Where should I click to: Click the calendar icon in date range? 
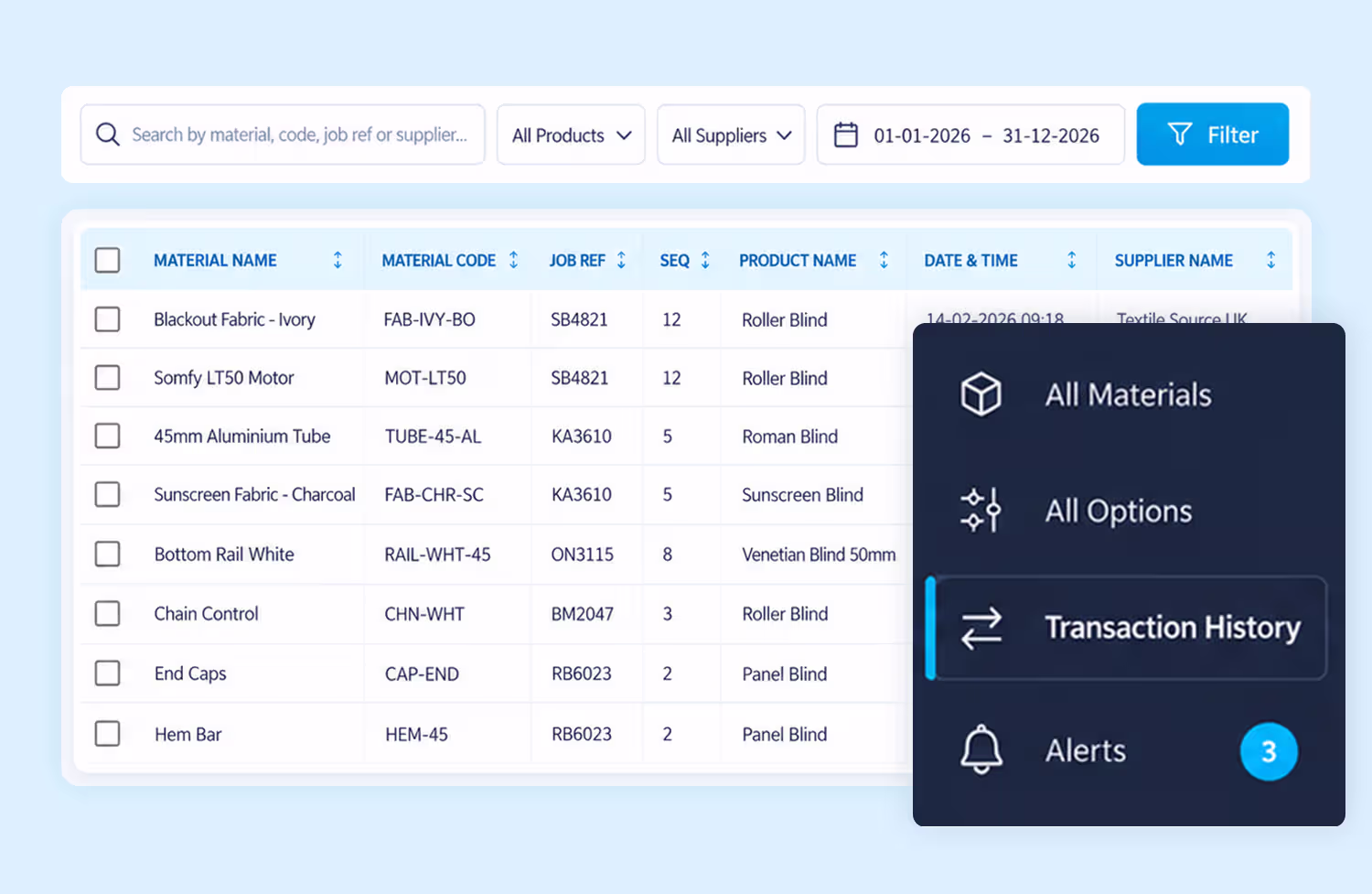(x=846, y=135)
